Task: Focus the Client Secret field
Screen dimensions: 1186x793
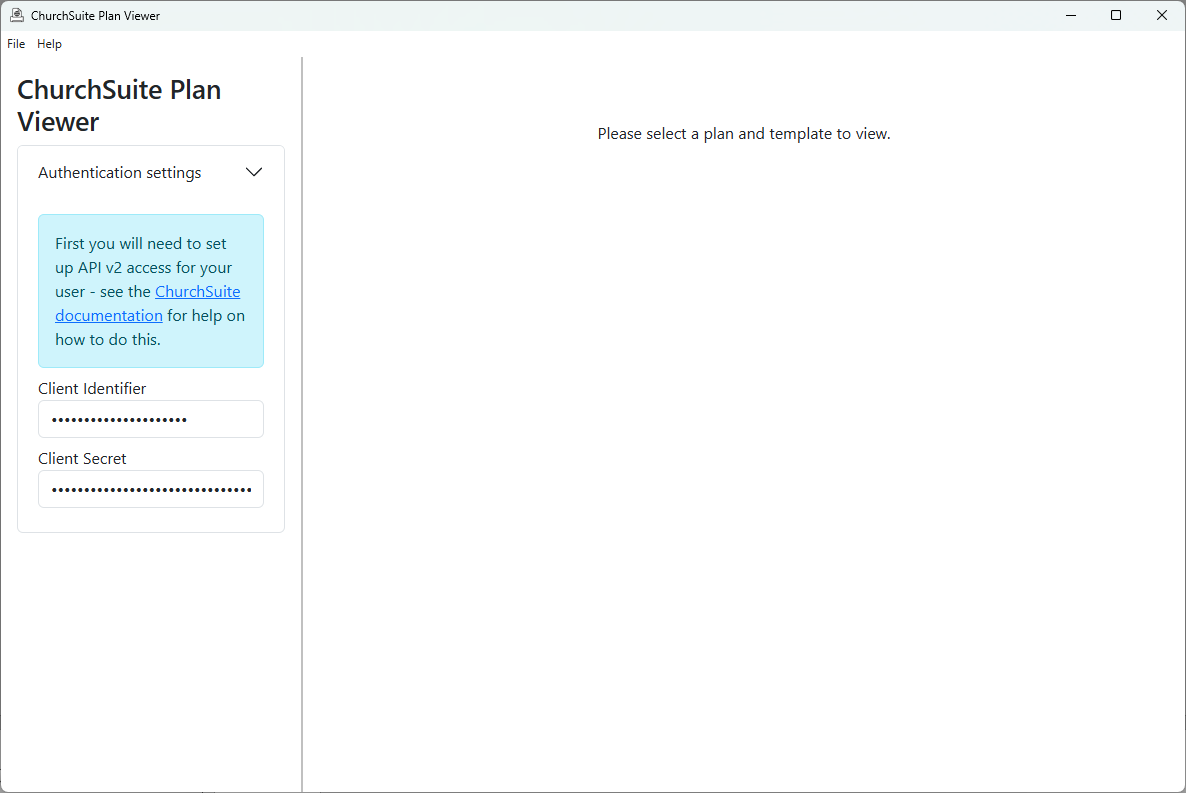Action: (151, 489)
